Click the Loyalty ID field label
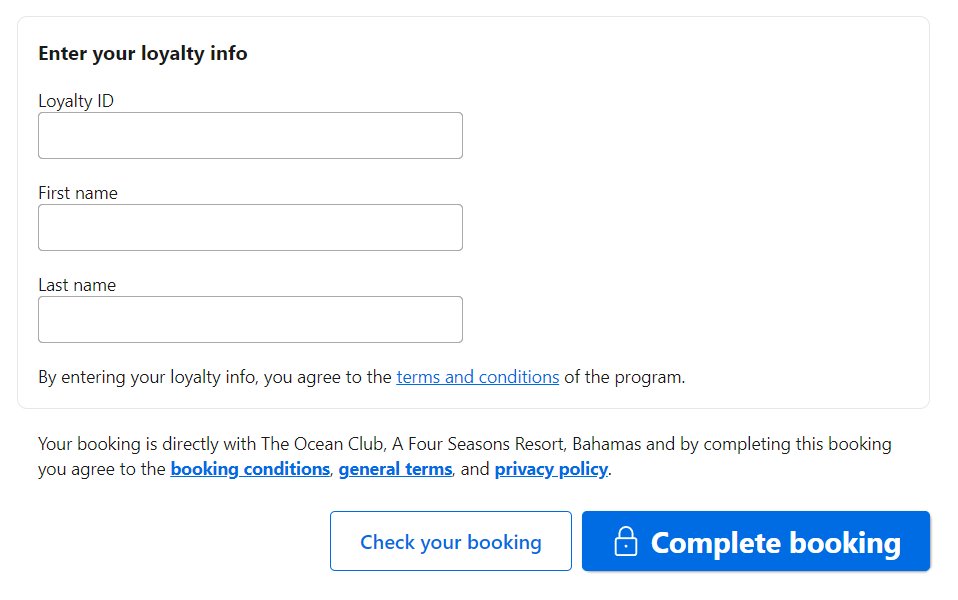 76,101
